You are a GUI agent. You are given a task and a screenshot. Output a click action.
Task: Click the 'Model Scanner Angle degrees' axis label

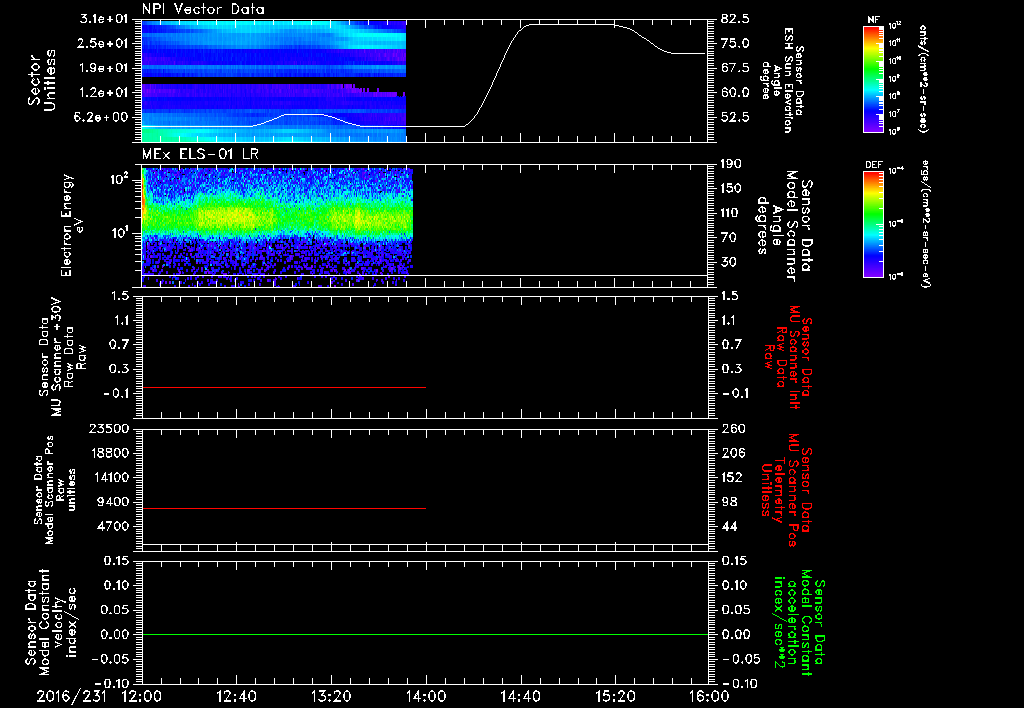pos(784,225)
